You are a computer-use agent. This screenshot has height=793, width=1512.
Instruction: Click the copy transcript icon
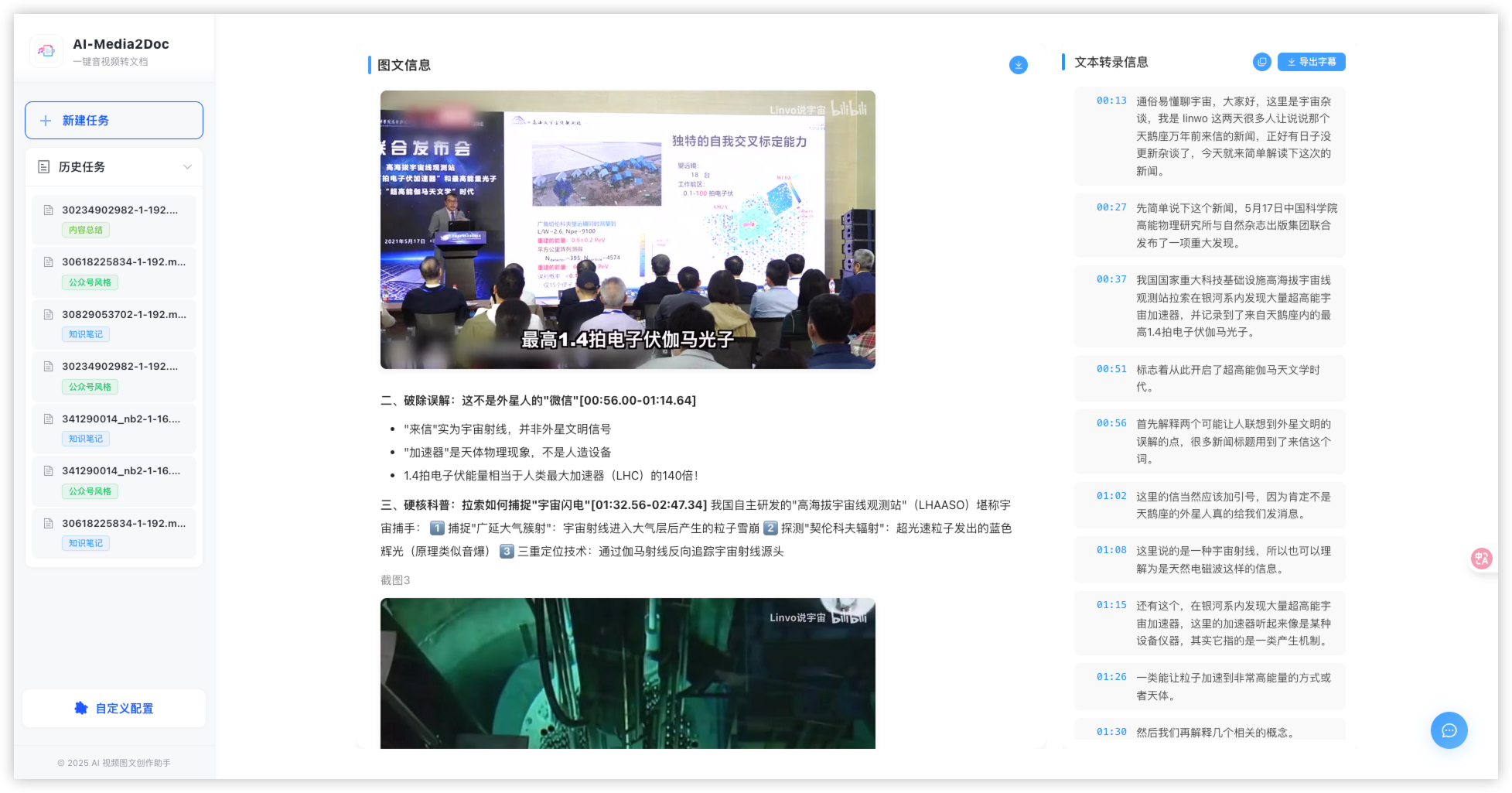(x=1261, y=62)
